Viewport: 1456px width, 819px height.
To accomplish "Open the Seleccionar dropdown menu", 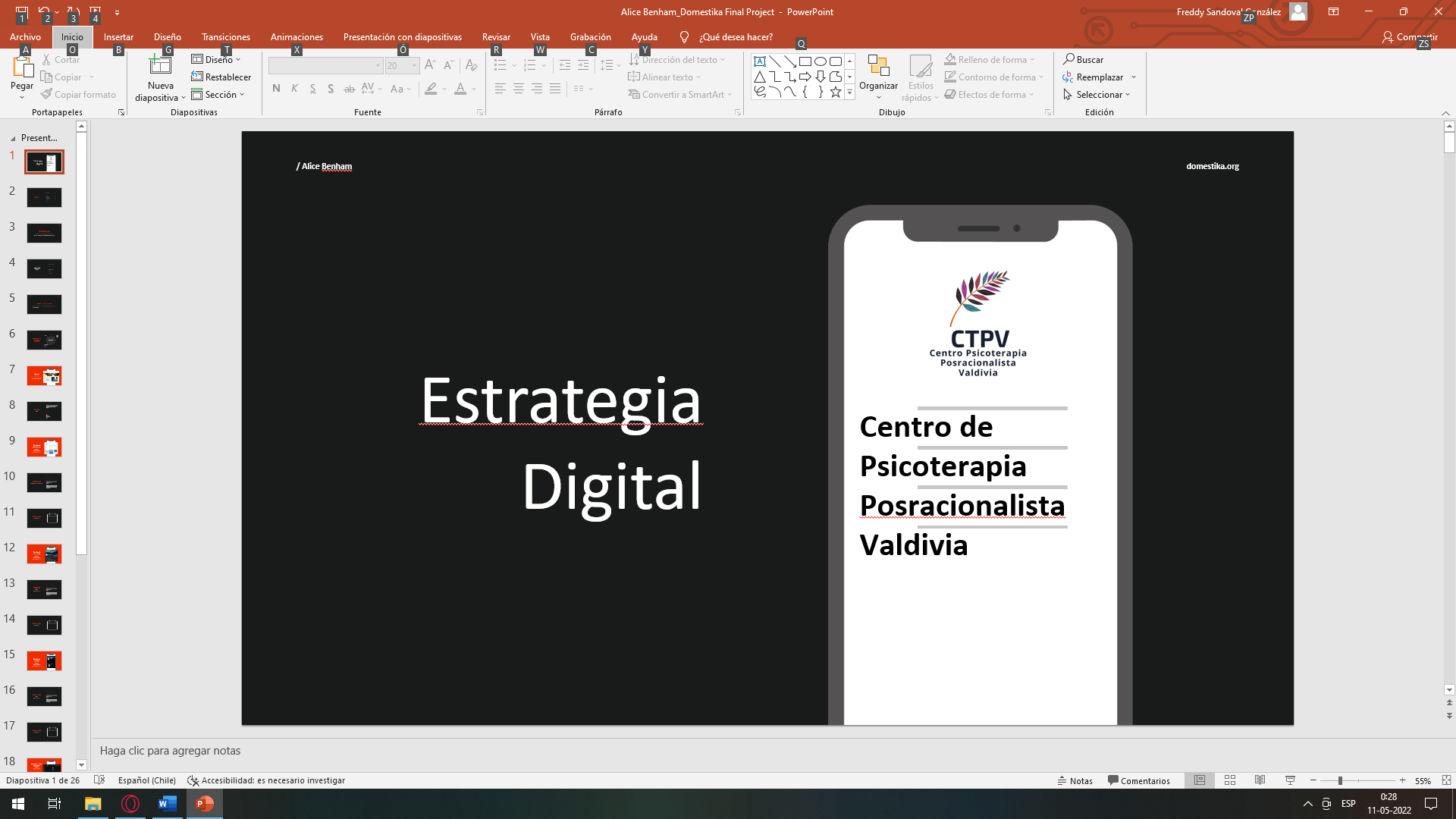I will tap(1097, 95).
